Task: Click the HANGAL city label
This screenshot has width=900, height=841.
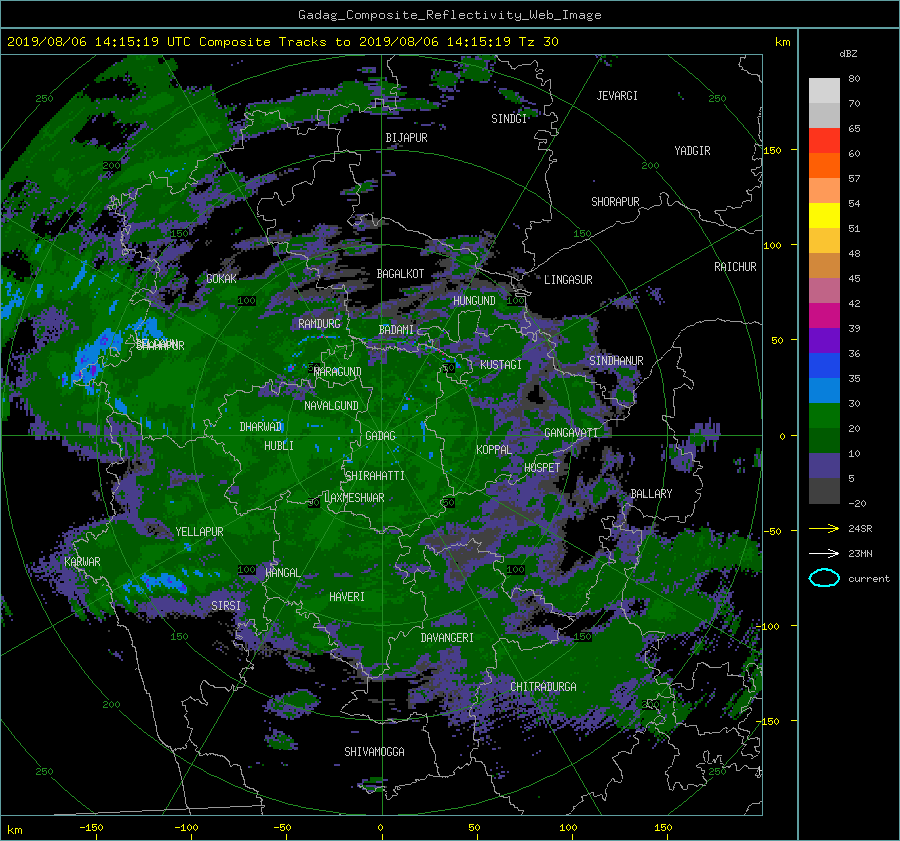Action: 283,573
